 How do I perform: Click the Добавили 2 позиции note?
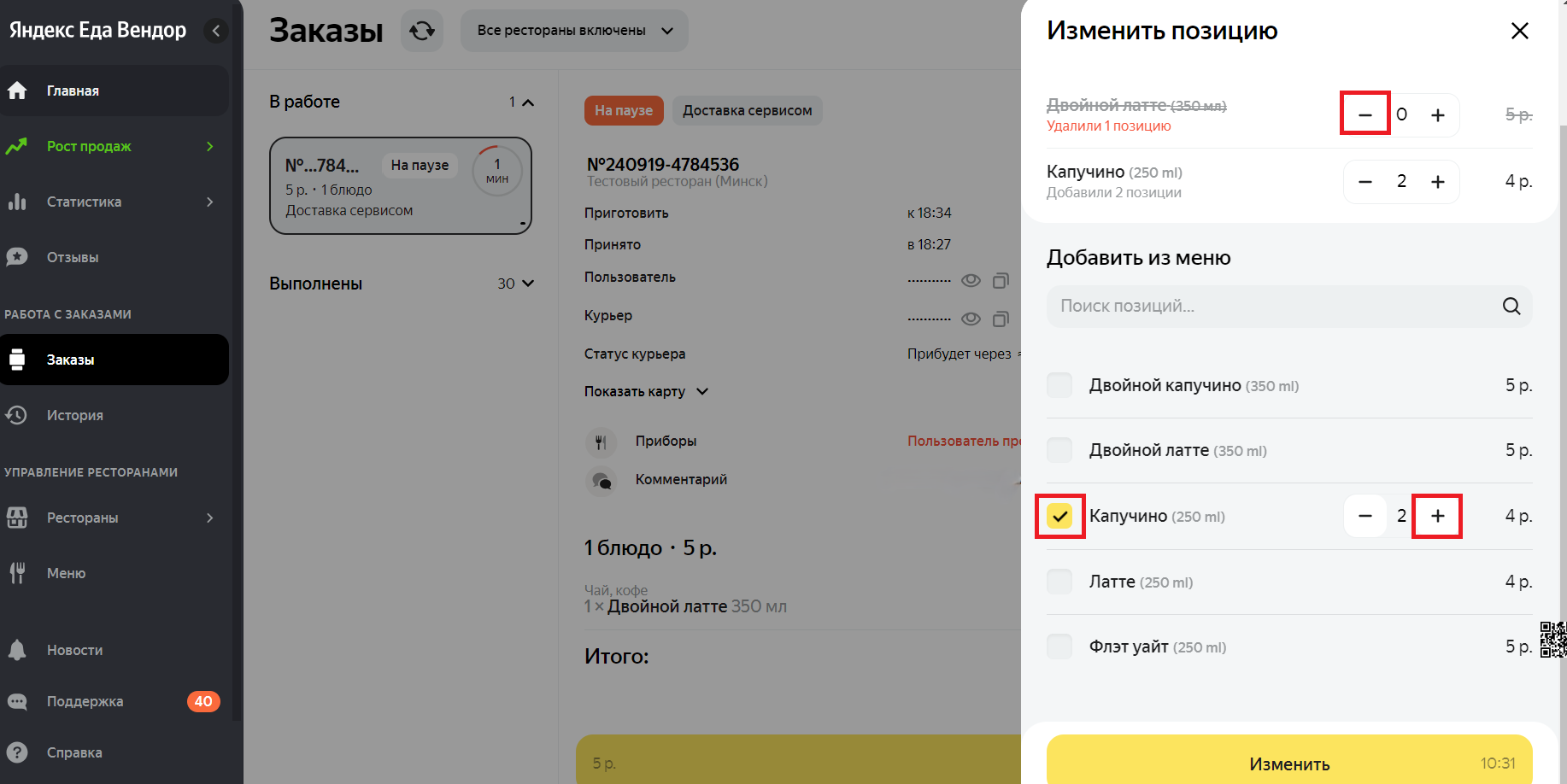[x=1114, y=192]
